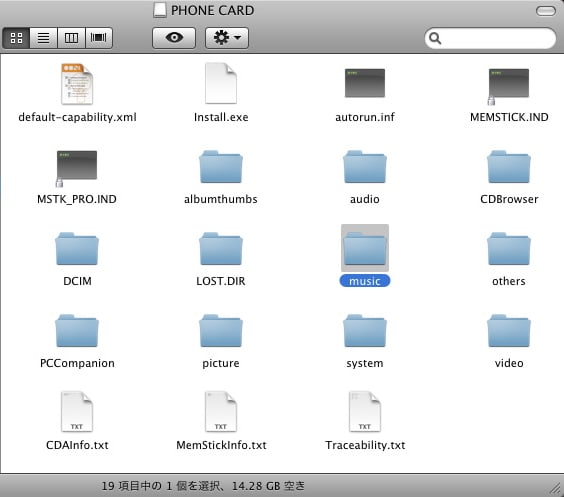Click the highlighted music folder label
This screenshot has height=497, width=564.
pos(365,281)
